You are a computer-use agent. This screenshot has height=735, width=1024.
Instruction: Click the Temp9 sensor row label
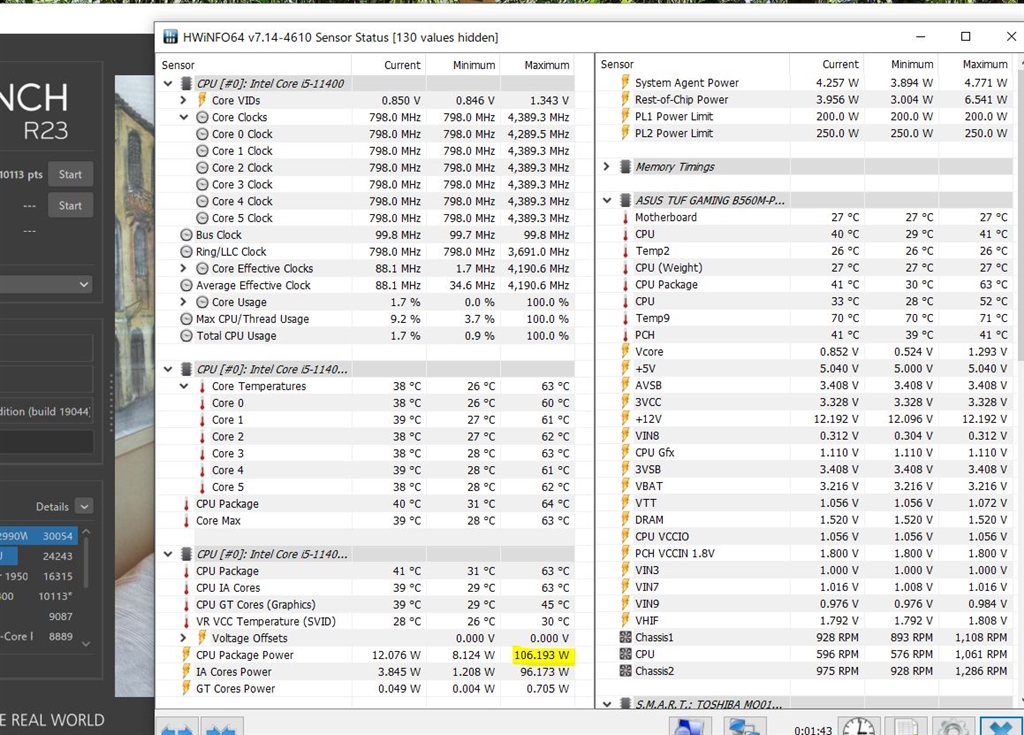coord(652,318)
